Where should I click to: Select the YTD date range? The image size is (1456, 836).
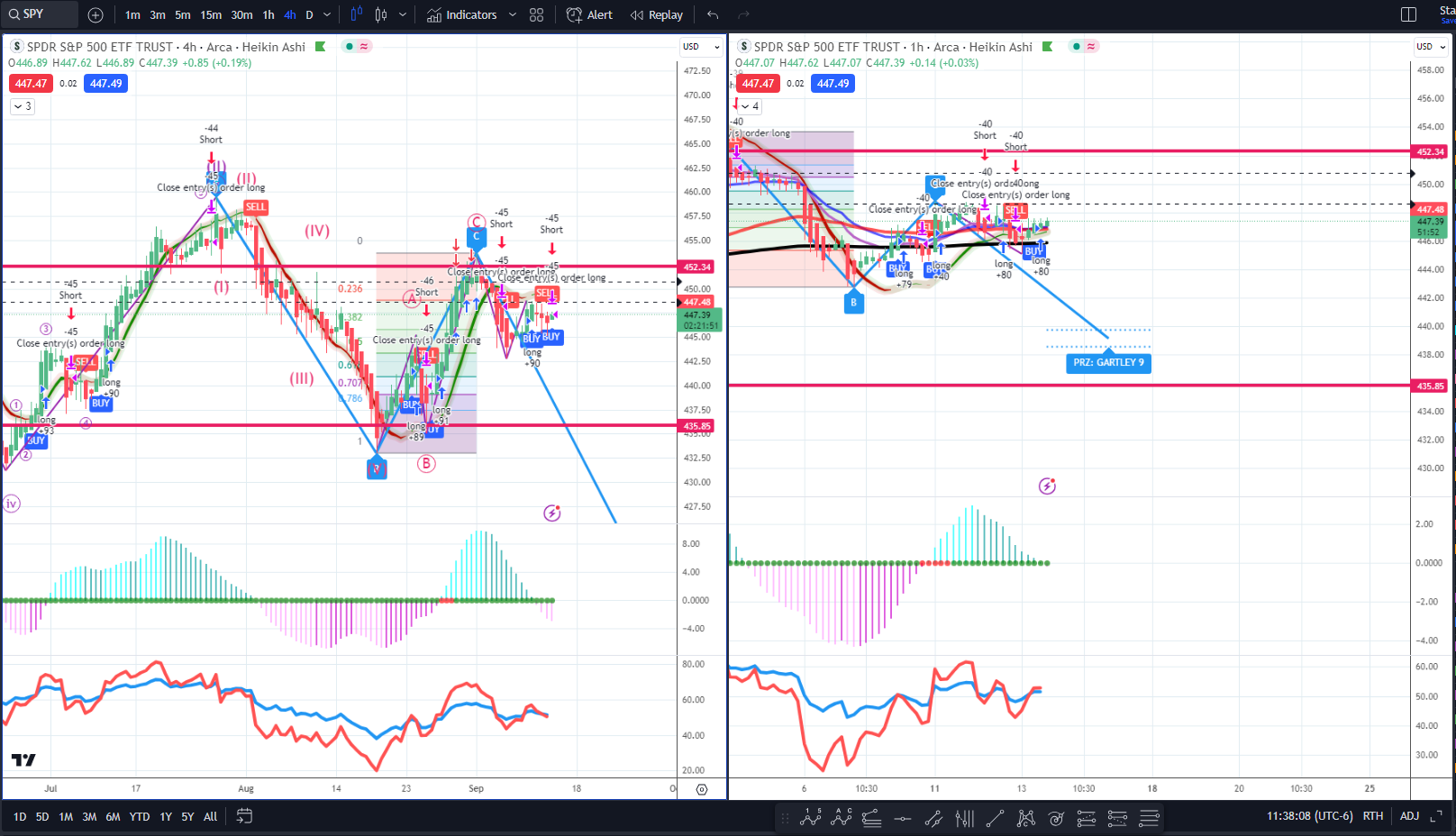pos(140,817)
